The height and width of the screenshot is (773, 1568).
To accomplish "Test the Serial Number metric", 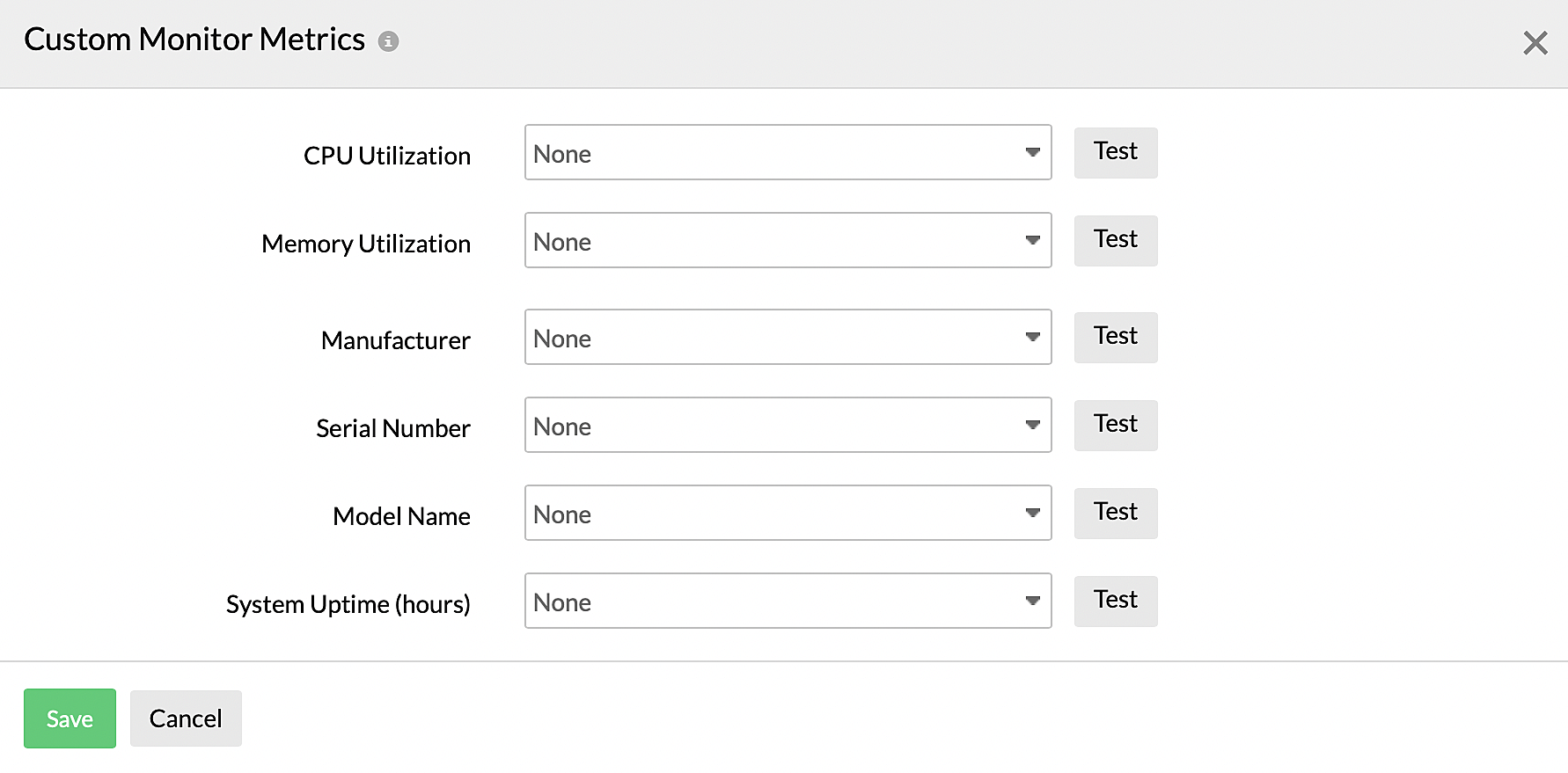I will 1115,425.
